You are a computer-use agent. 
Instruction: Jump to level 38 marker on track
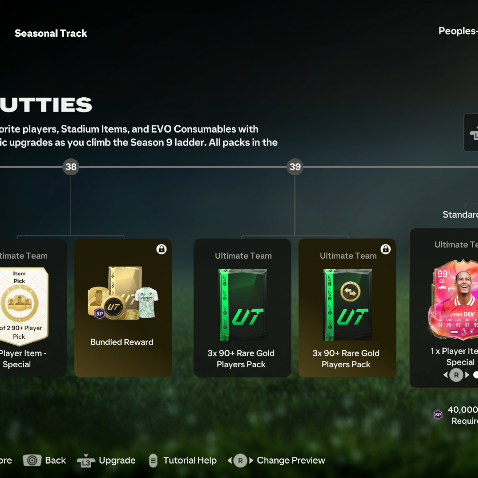coord(71,167)
